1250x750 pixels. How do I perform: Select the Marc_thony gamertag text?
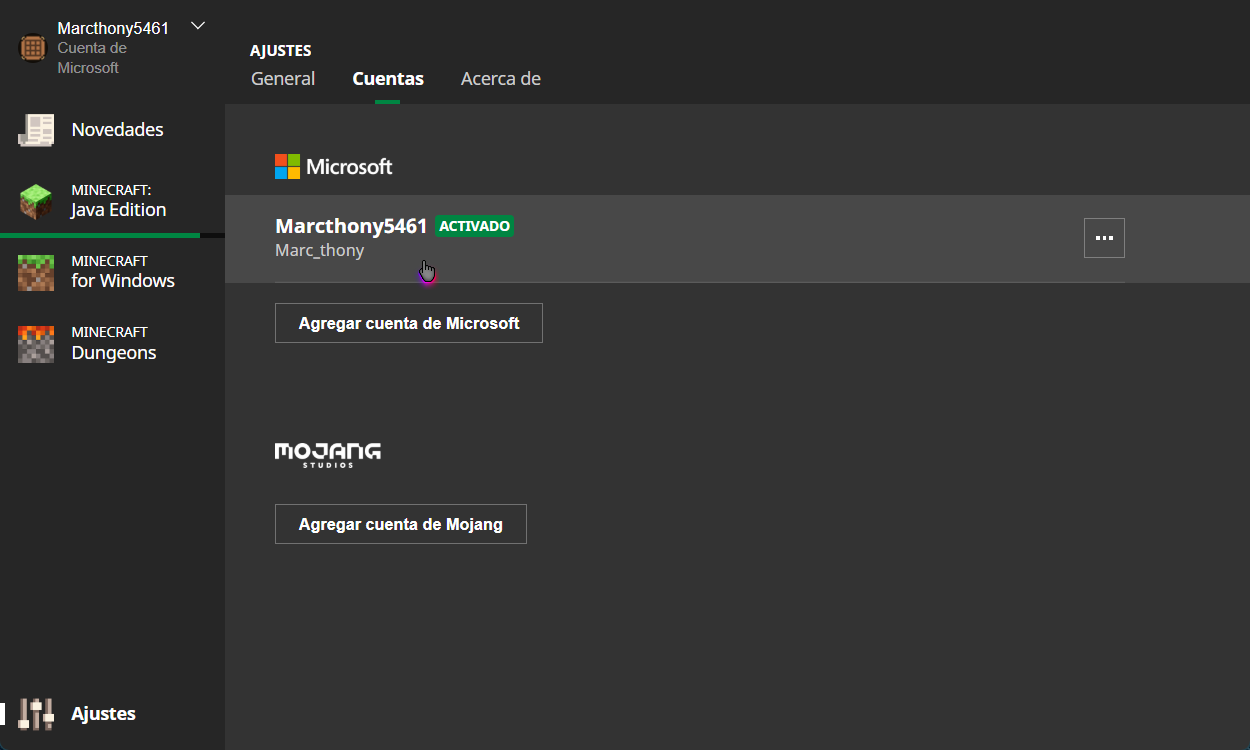click(319, 250)
